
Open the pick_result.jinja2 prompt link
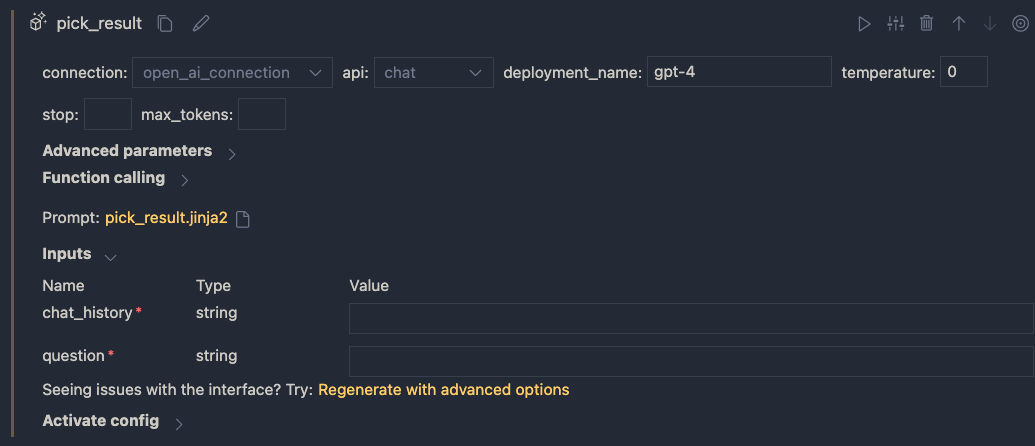click(x=166, y=218)
